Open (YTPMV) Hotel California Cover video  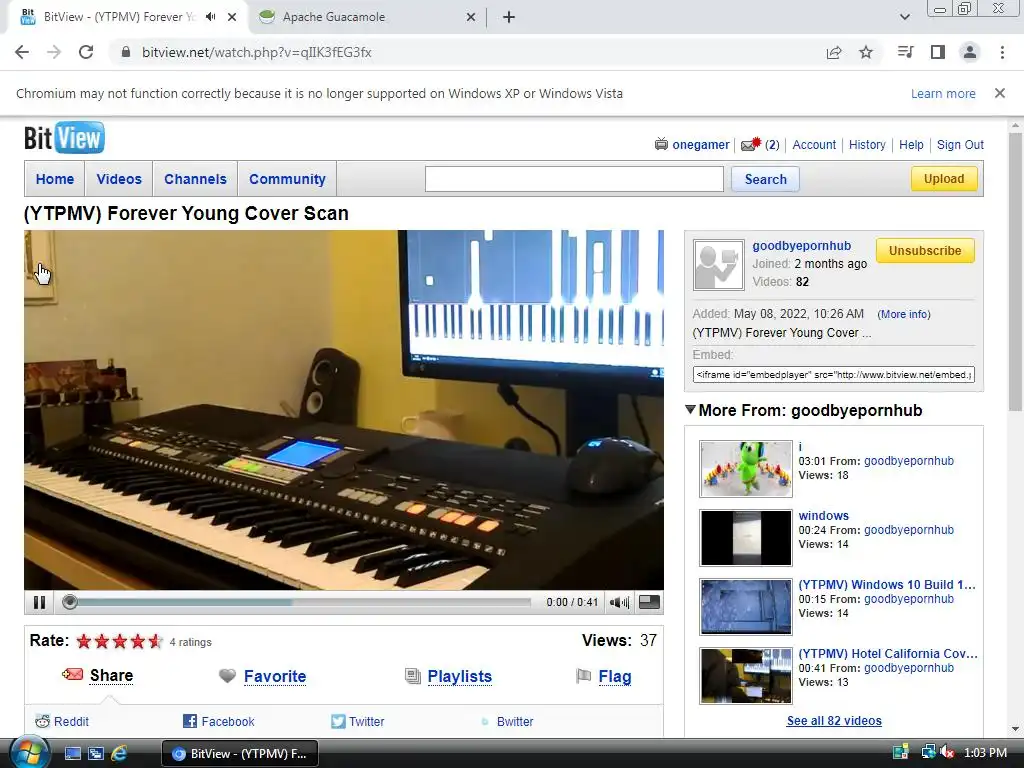point(888,654)
